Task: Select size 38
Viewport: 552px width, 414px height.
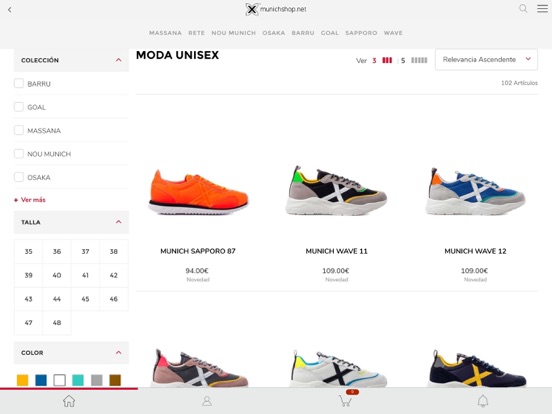Action: click(x=114, y=251)
